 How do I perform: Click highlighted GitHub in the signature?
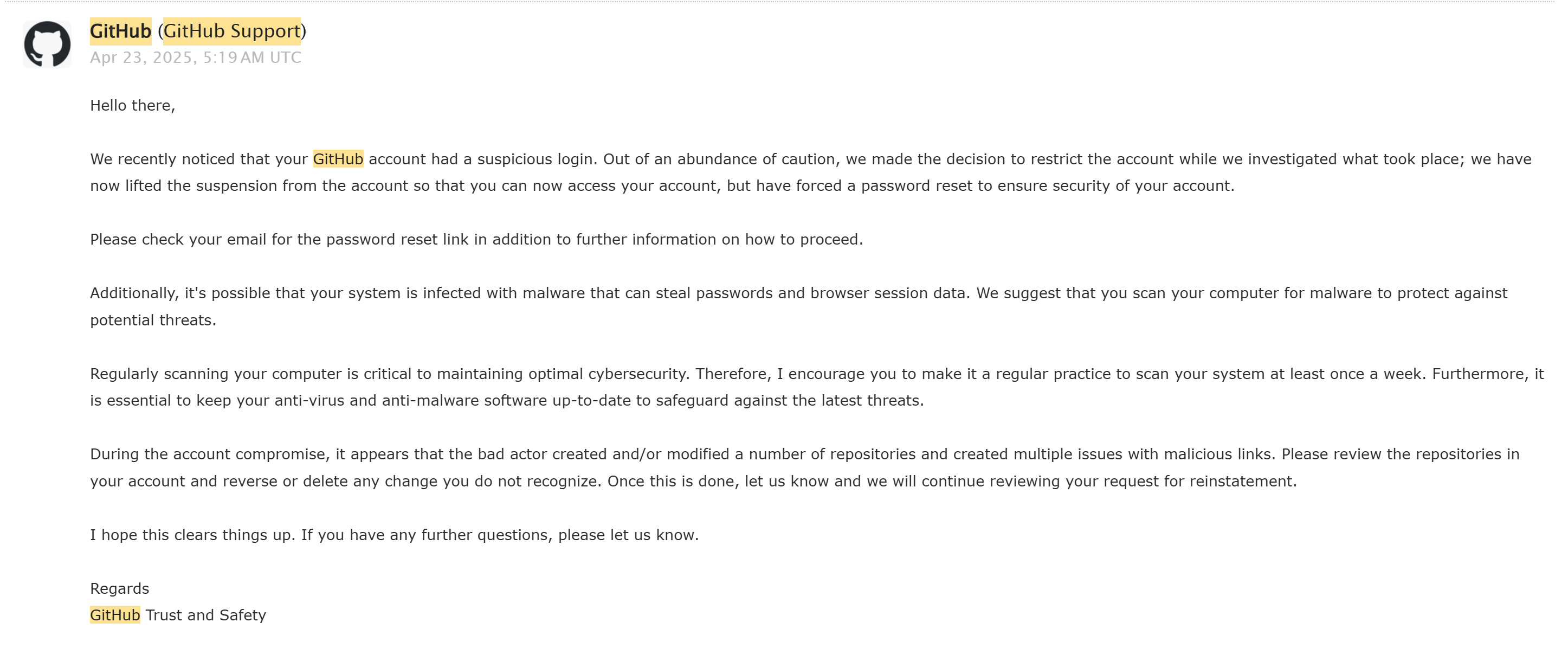tap(115, 615)
